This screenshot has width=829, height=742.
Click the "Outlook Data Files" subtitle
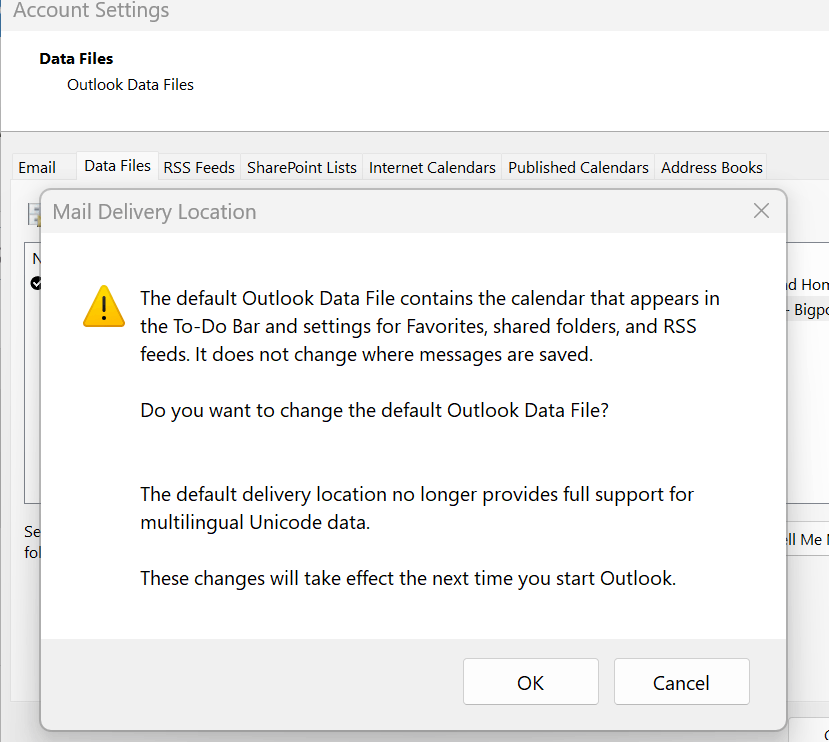130,85
